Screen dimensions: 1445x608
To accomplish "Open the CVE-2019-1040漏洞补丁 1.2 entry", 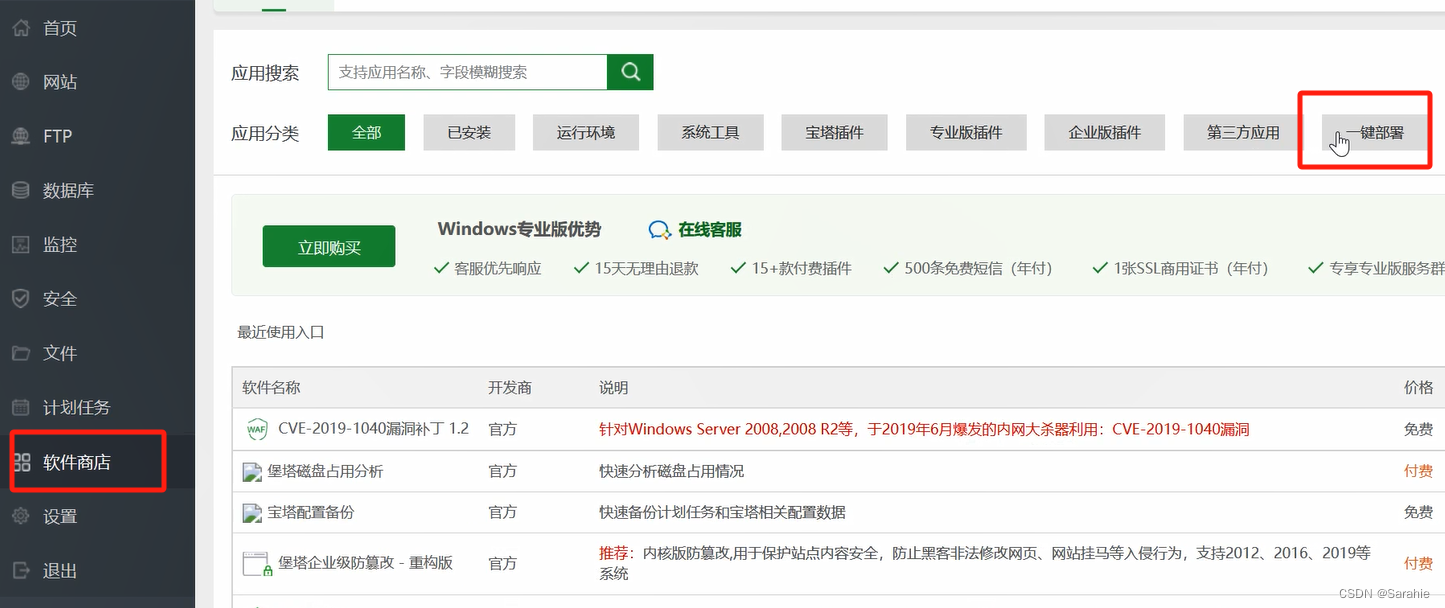I will 373,429.
